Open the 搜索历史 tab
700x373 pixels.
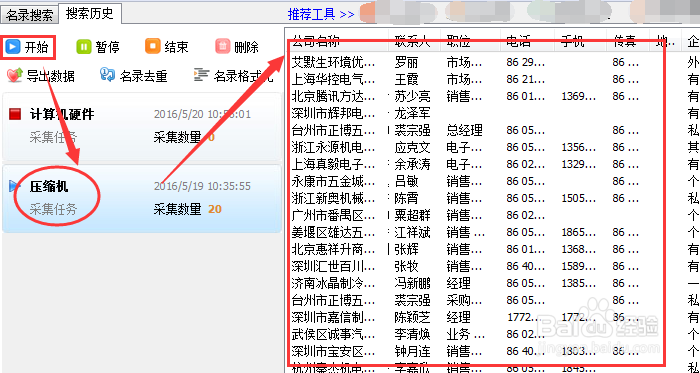point(90,13)
